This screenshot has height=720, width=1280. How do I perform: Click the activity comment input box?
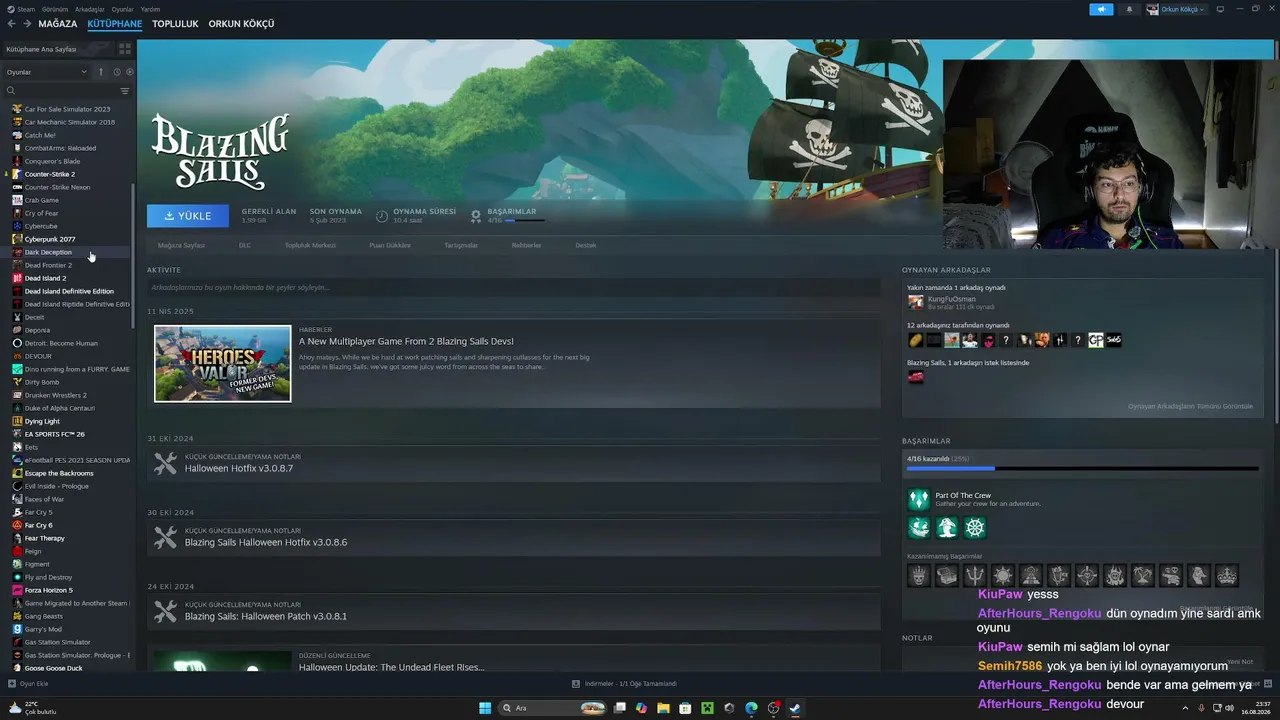coord(513,288)
